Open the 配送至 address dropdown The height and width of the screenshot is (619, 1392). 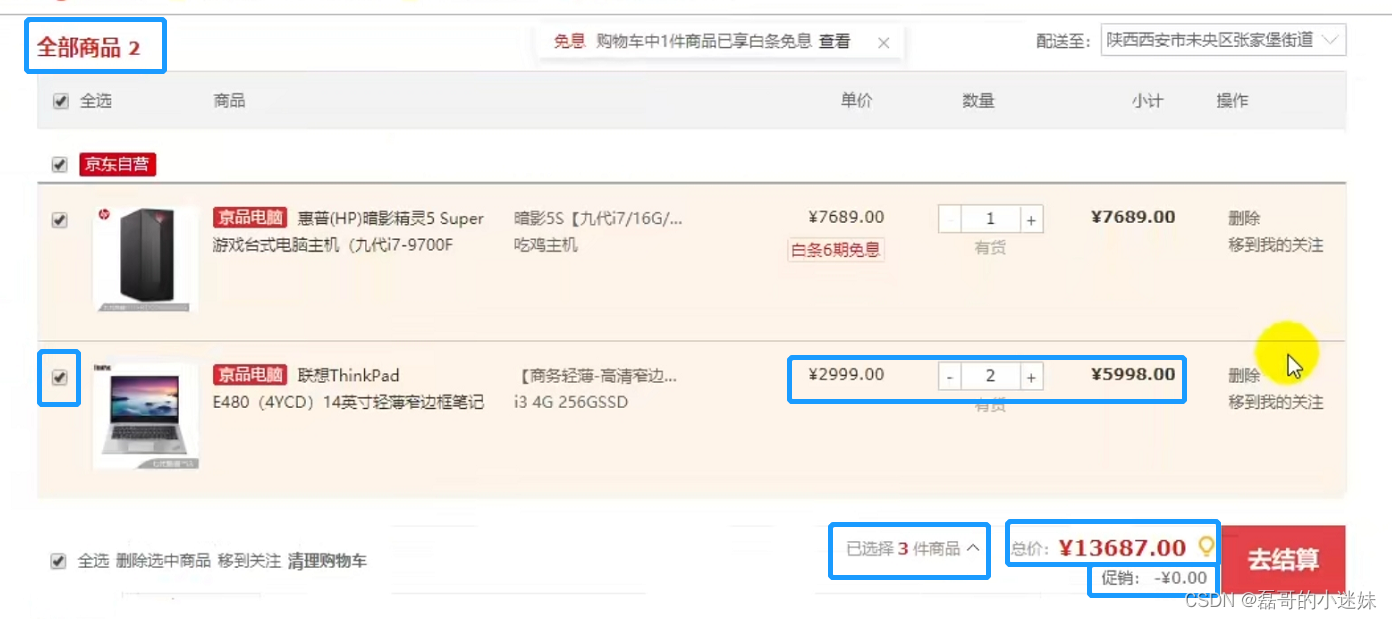(x=1222, y=41)
